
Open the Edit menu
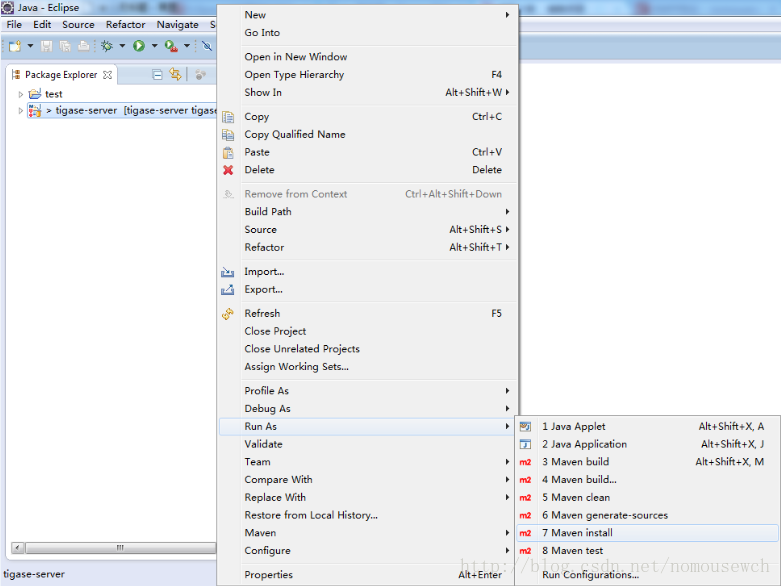[42, 24]
